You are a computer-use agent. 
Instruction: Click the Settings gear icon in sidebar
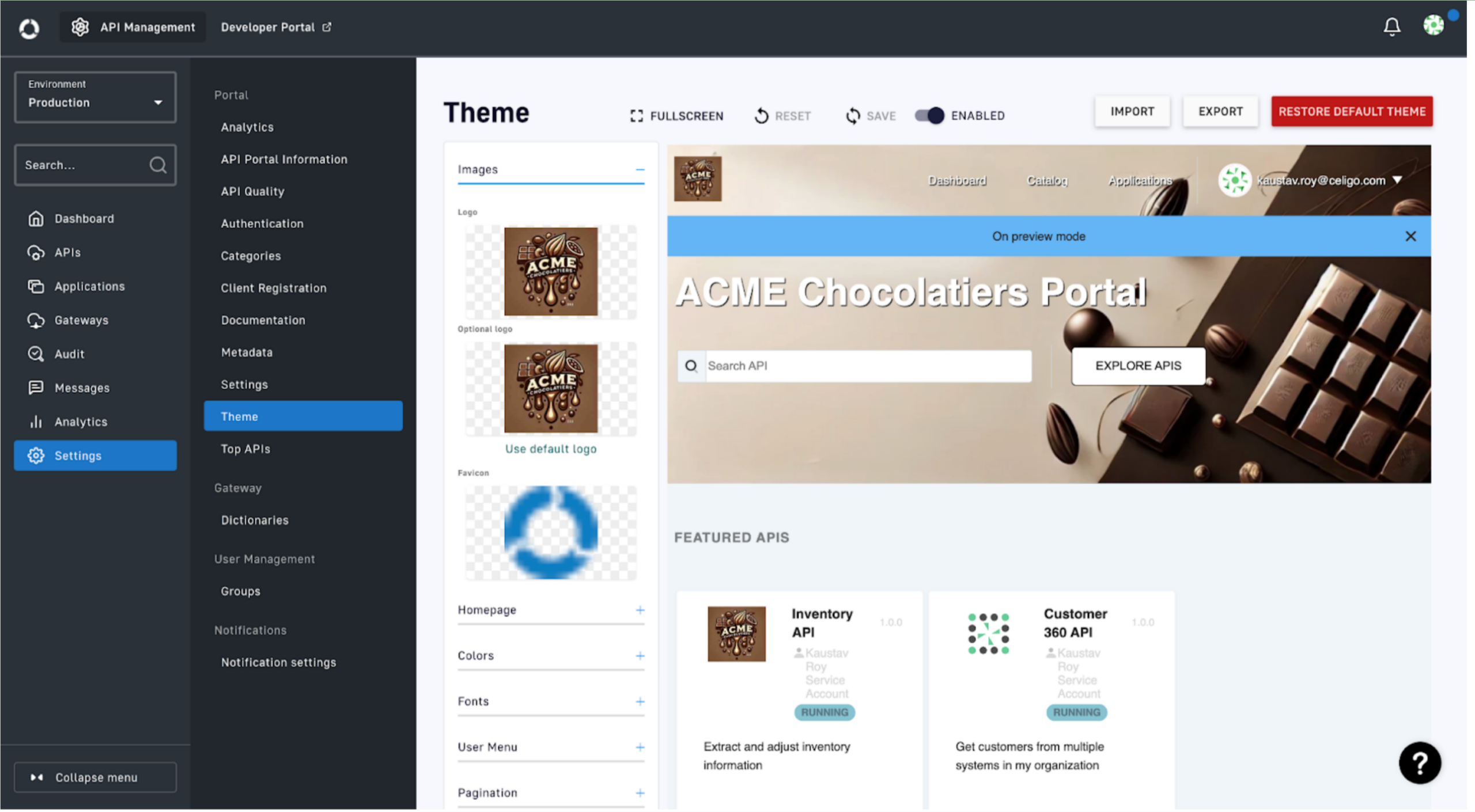36,455
